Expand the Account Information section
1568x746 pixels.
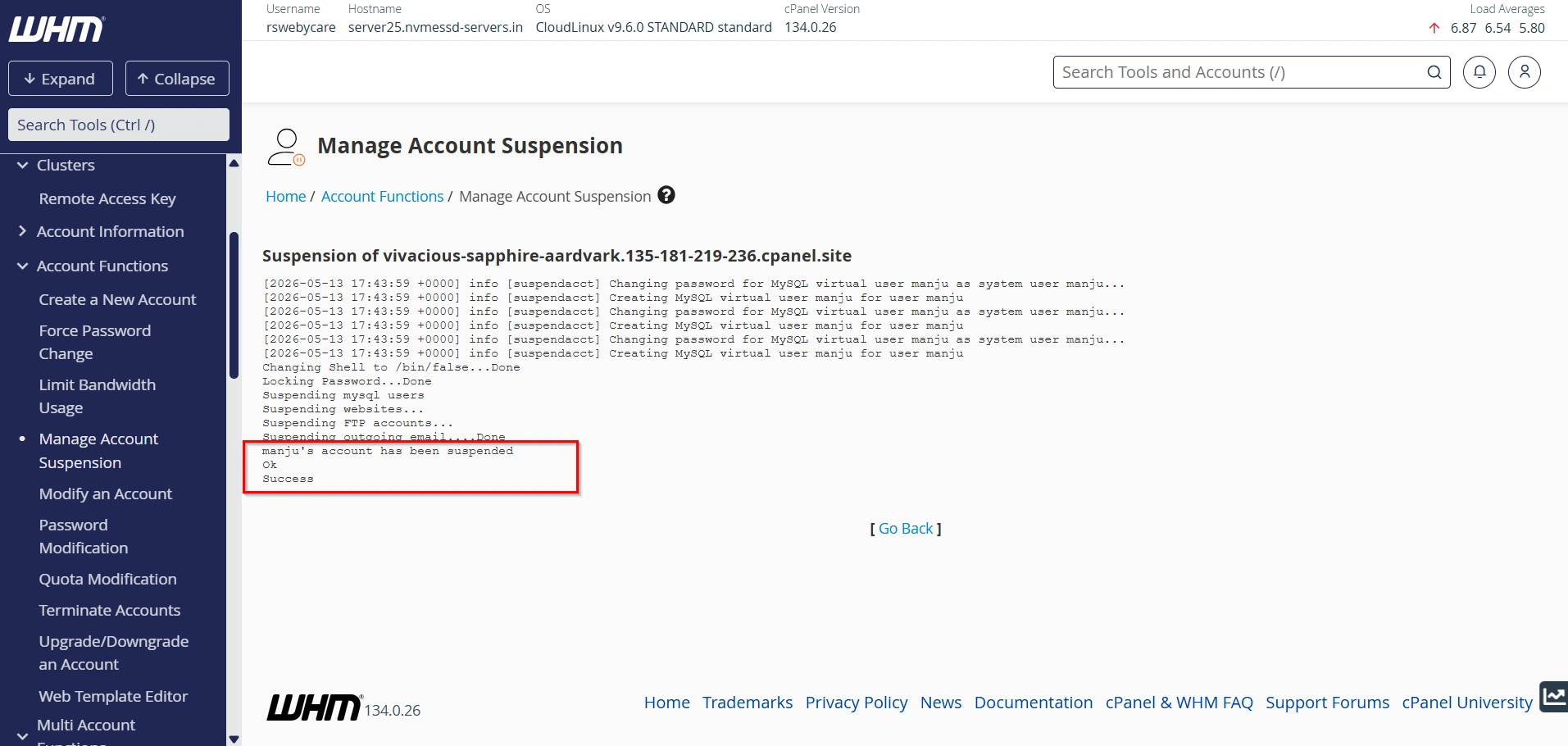pyautogui.click(x=22, y=231)
